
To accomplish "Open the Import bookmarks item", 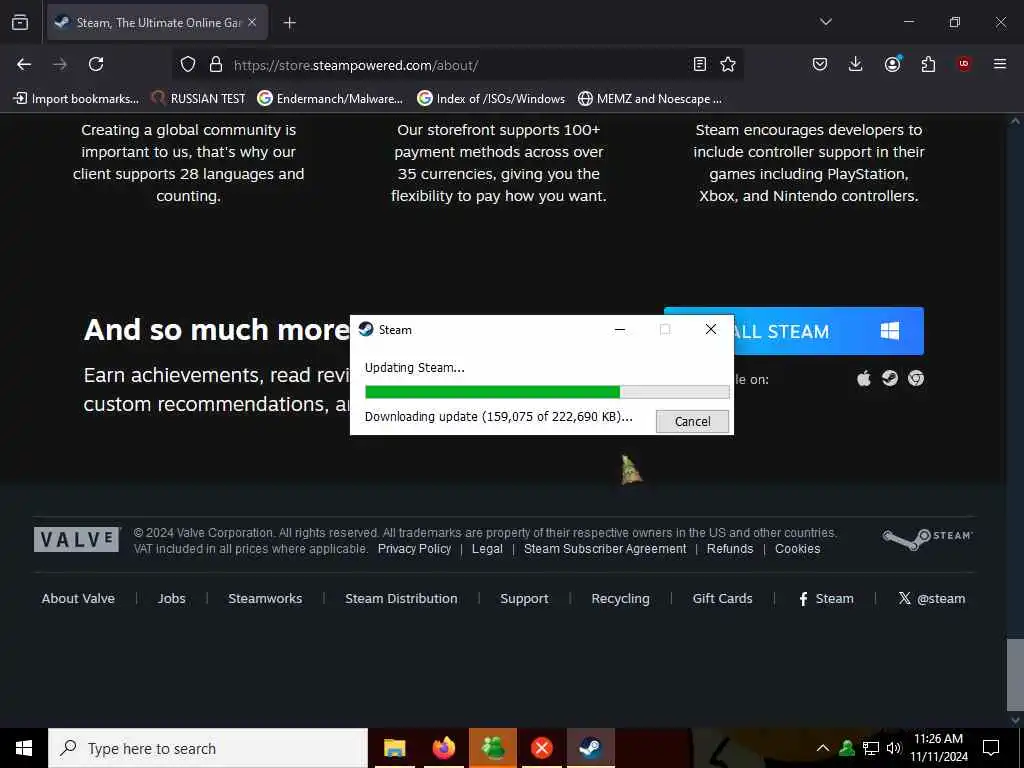I will tap(76, 99).
